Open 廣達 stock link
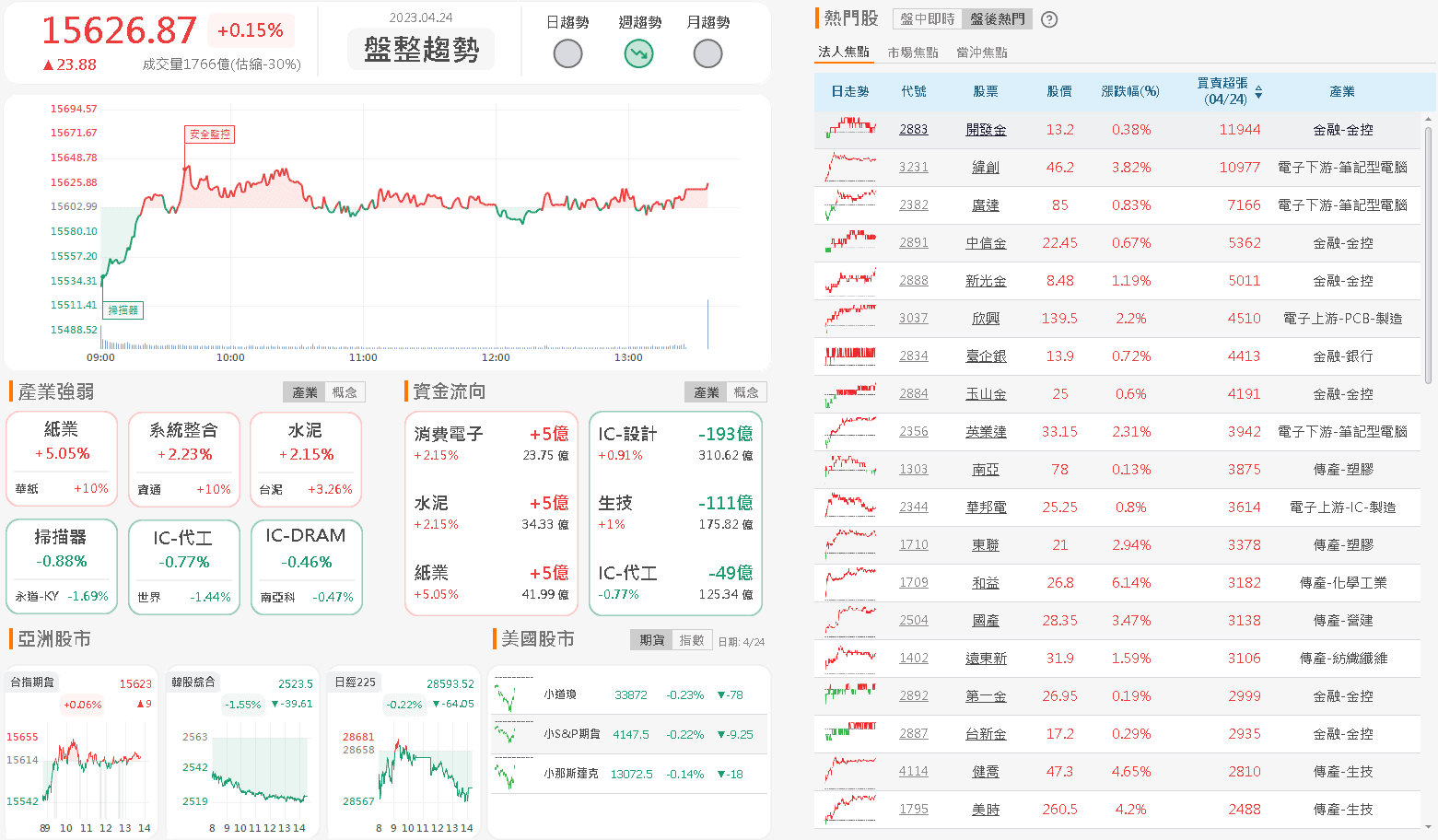Viewport: 1438px width, 840px height. pyautogui.click(x=986, y=205)
